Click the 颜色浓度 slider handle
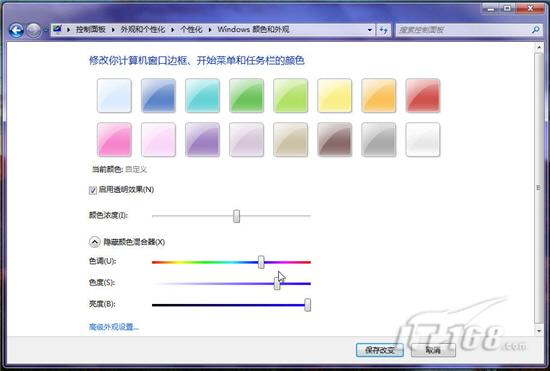The height and width of the screenshot is (371, 550). (237, 216)
